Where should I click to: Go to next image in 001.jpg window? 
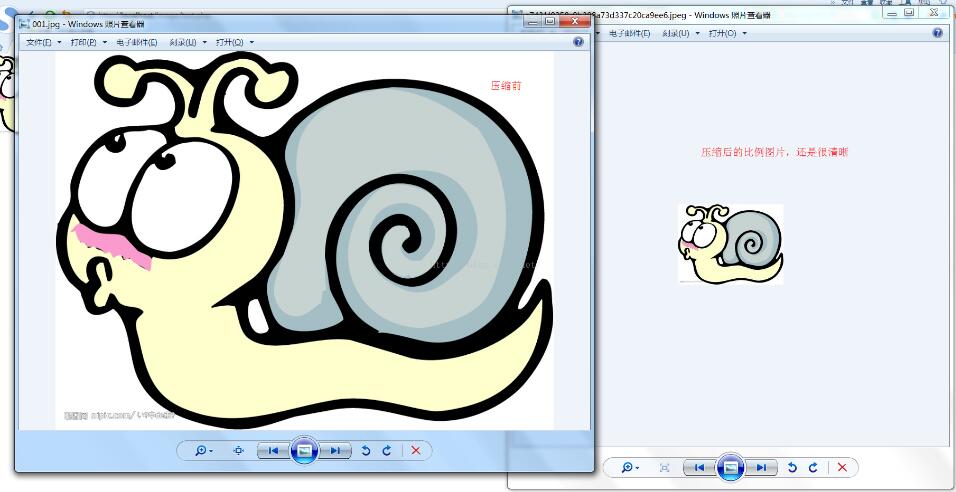pos(337,451)
